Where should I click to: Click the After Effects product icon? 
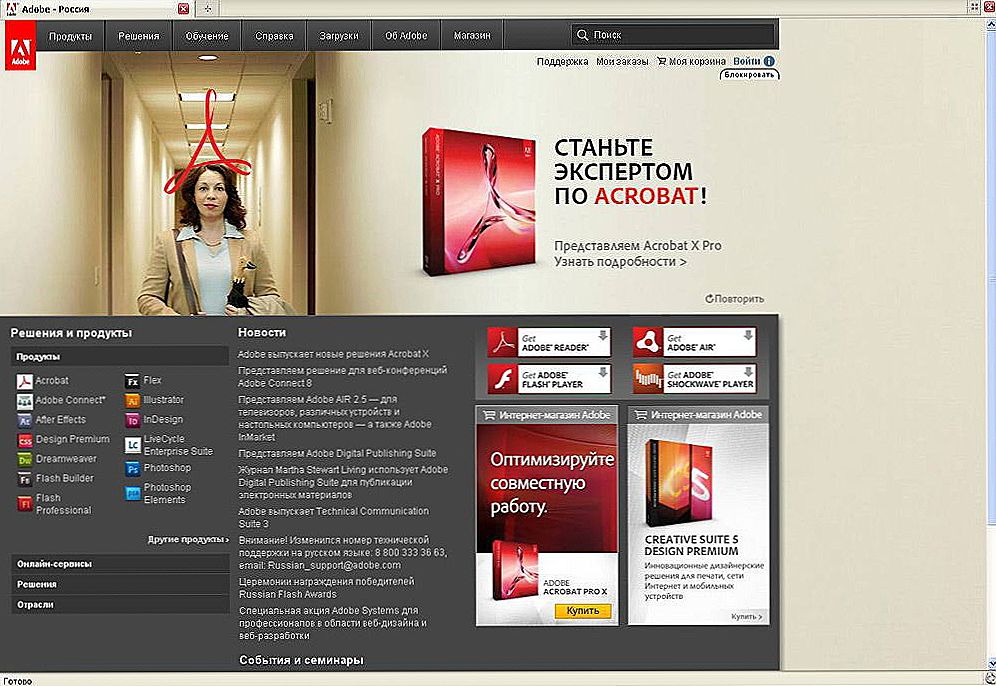25,420
